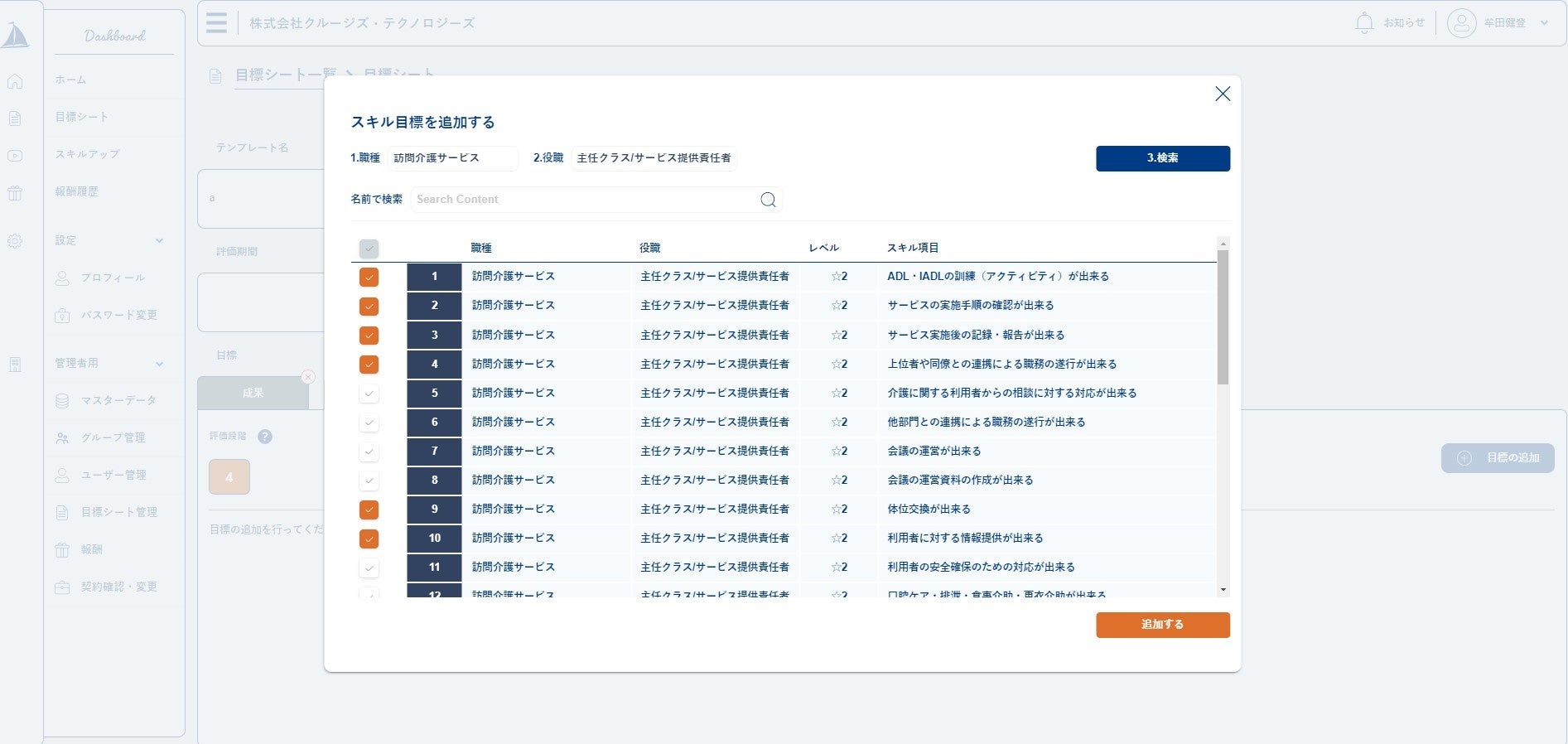Click the home icon in the narrow sidebar
The image size is (1568, 744).
point(15,81)
